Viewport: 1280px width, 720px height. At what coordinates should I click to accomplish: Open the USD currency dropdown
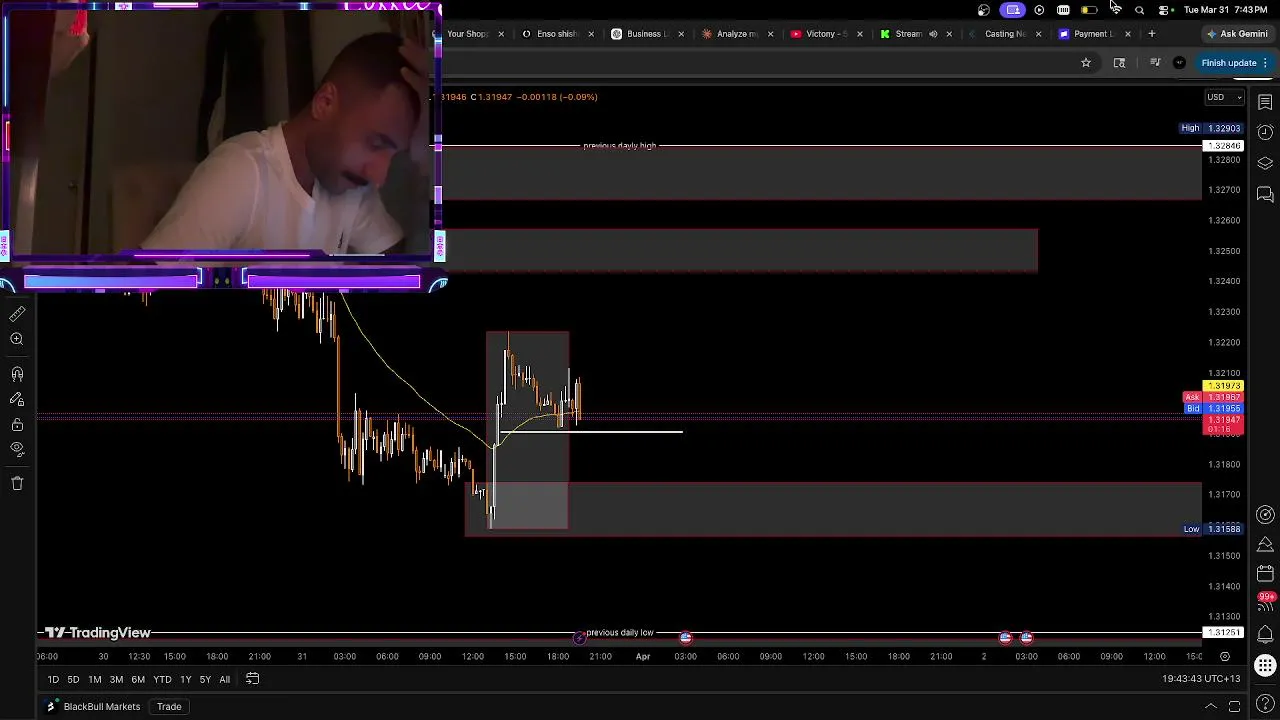1224,97
